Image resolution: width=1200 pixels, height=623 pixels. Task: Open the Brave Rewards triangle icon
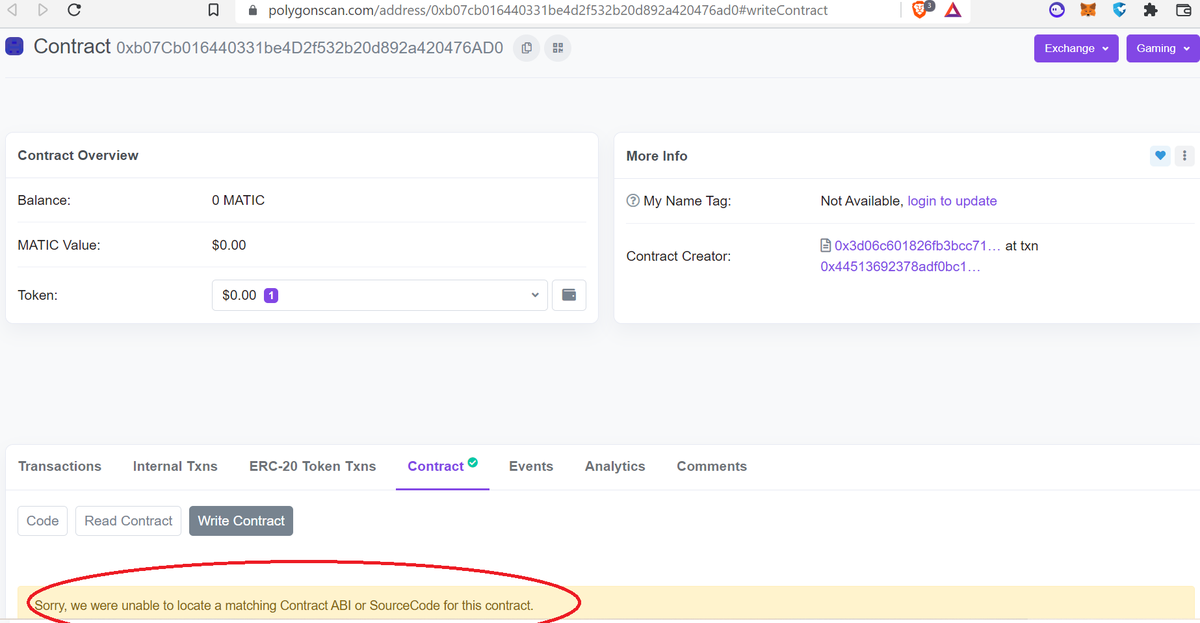click(x=952, y=10)
